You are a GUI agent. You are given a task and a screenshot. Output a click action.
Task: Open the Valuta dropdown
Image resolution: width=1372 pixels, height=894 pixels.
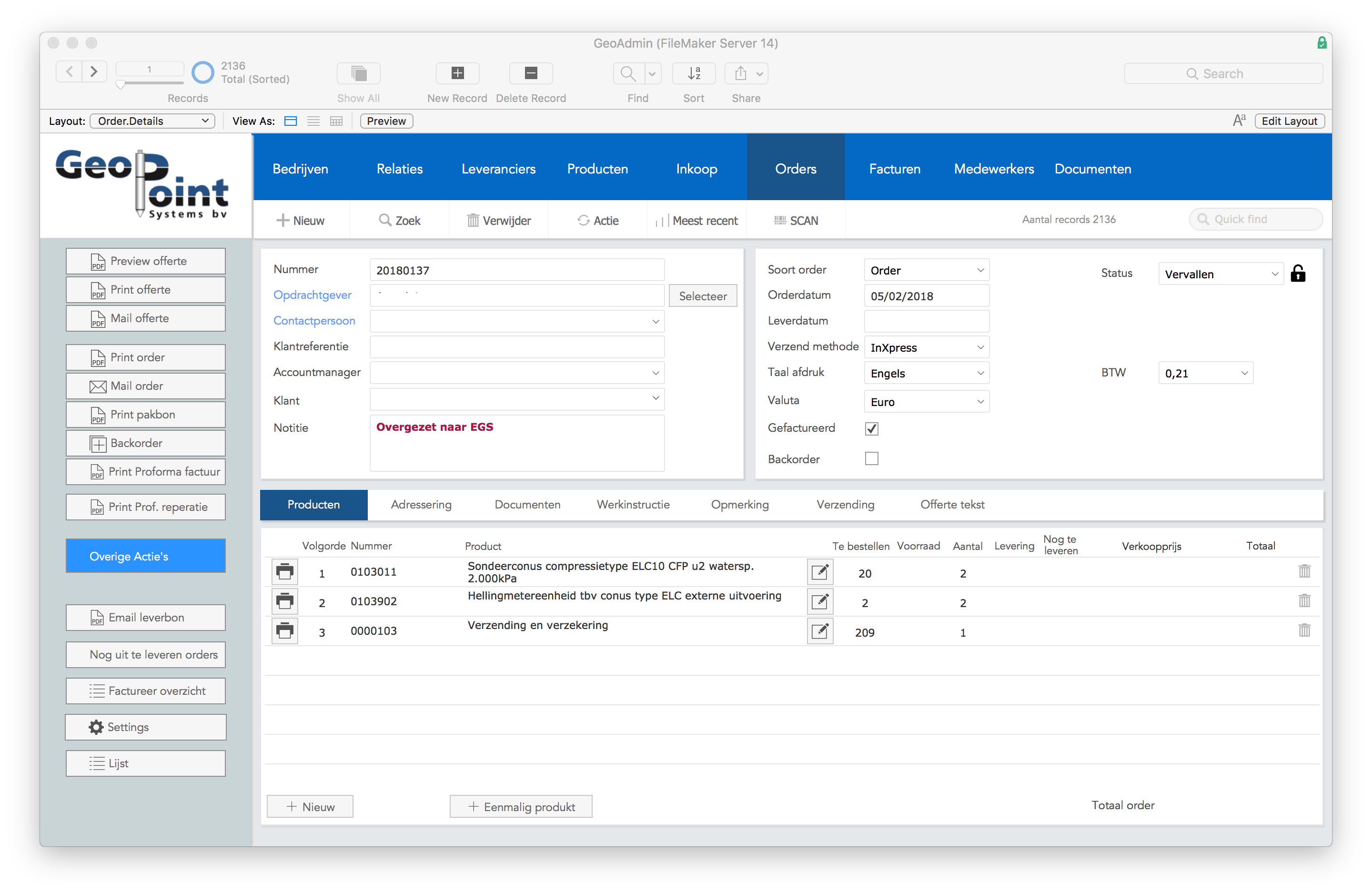pyautogui.click(x=927, y=402)
